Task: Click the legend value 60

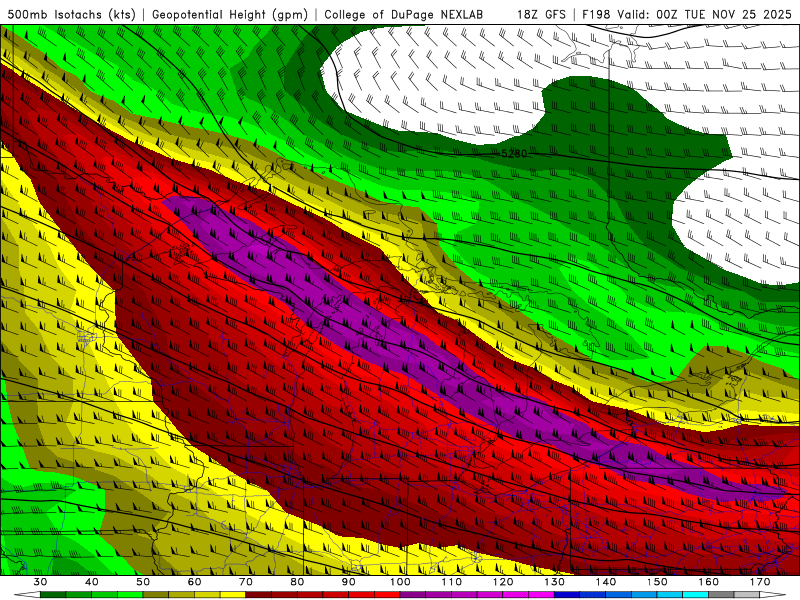Action: click(194, 582)
